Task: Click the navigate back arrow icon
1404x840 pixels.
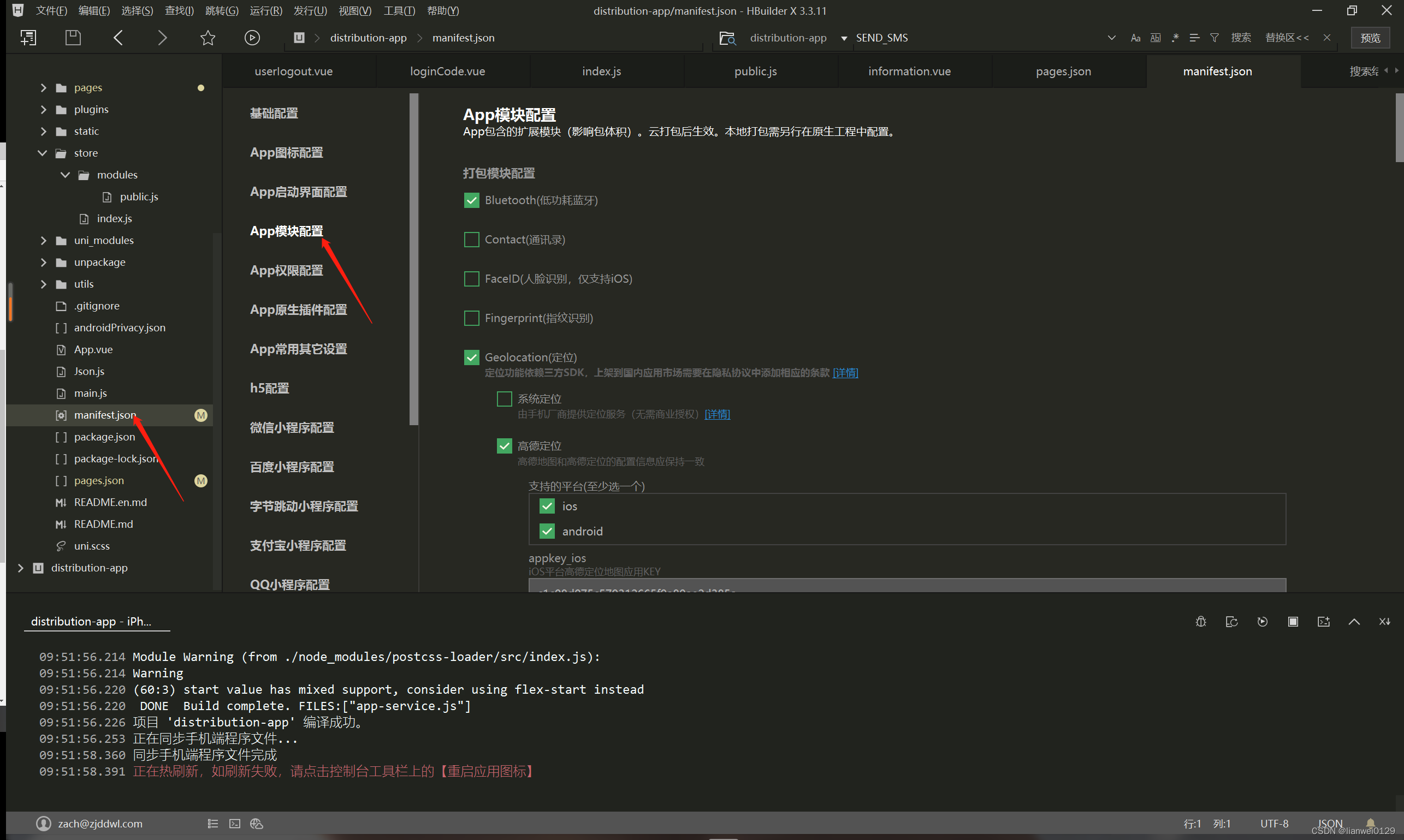Action: pyautogui.click(x=119, y=38)
